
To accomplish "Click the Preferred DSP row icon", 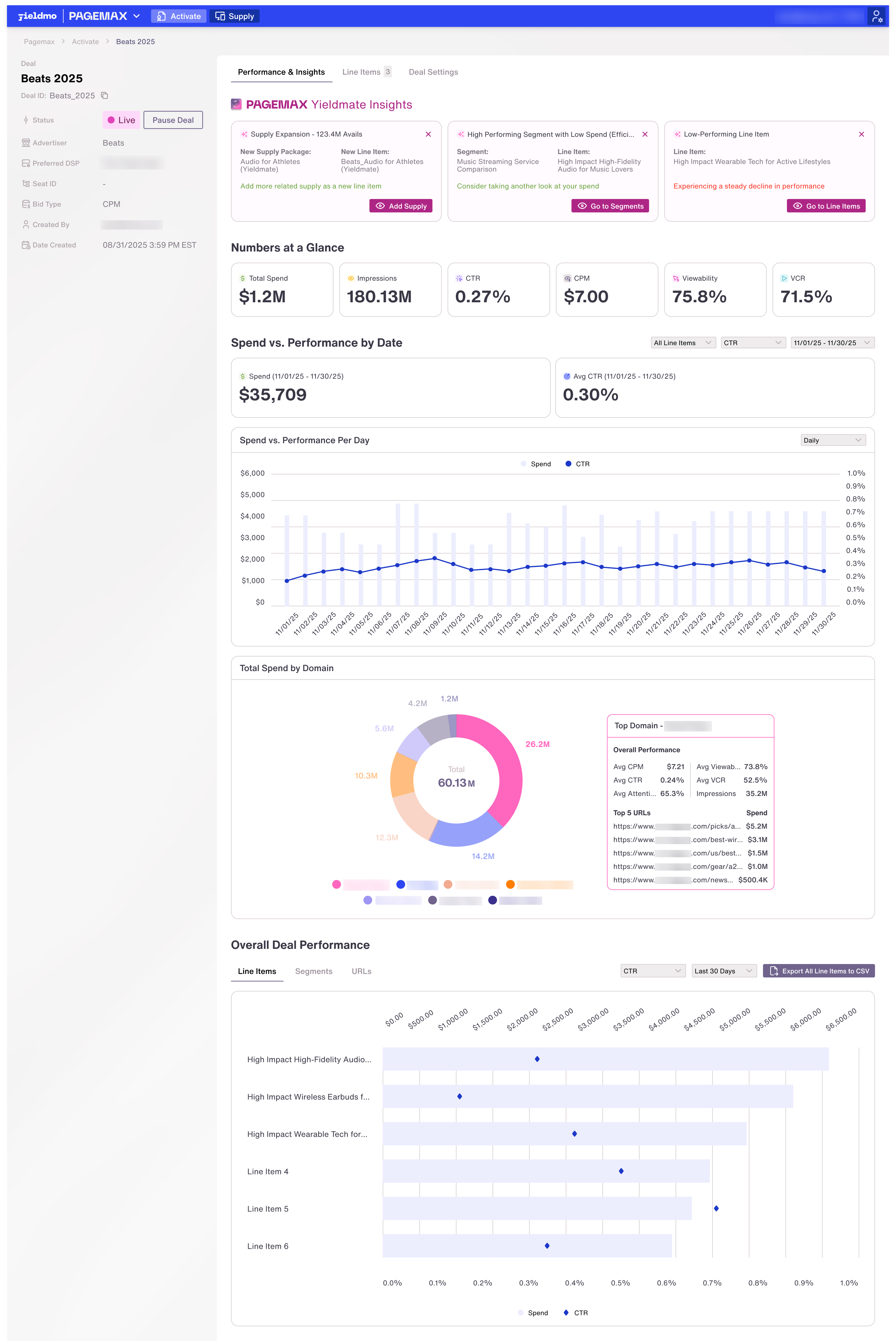I will coord(26,163).
